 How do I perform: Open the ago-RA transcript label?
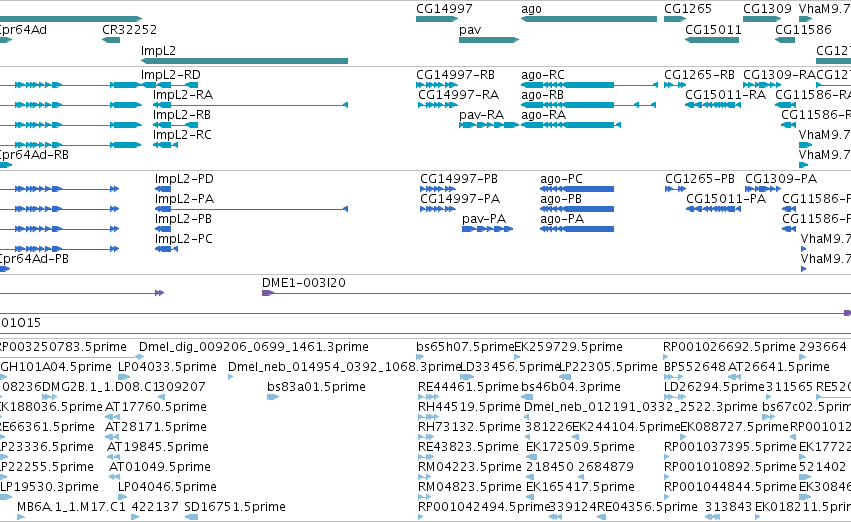point(543,115)
